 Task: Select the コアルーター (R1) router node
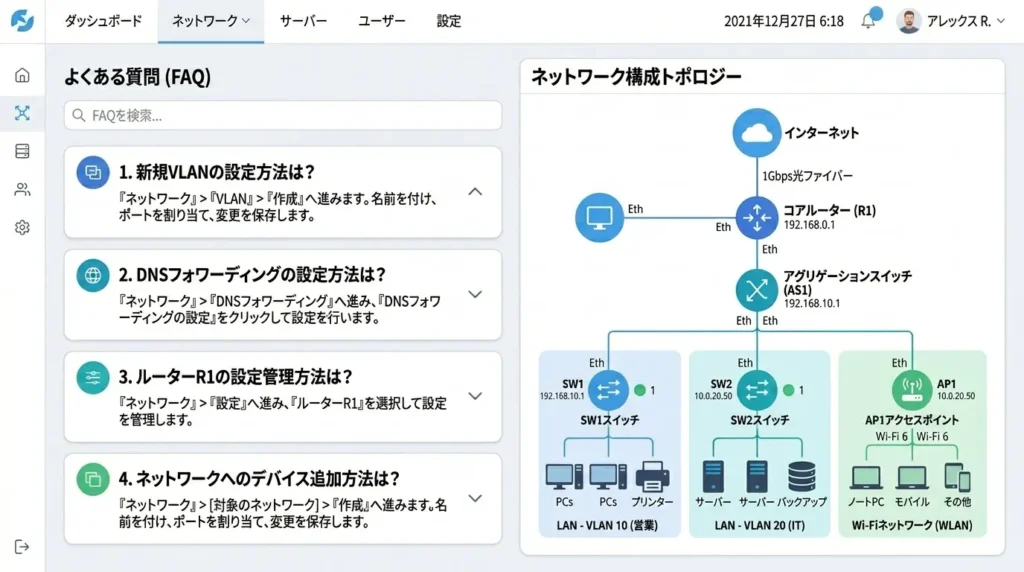[x=757, y=218]
